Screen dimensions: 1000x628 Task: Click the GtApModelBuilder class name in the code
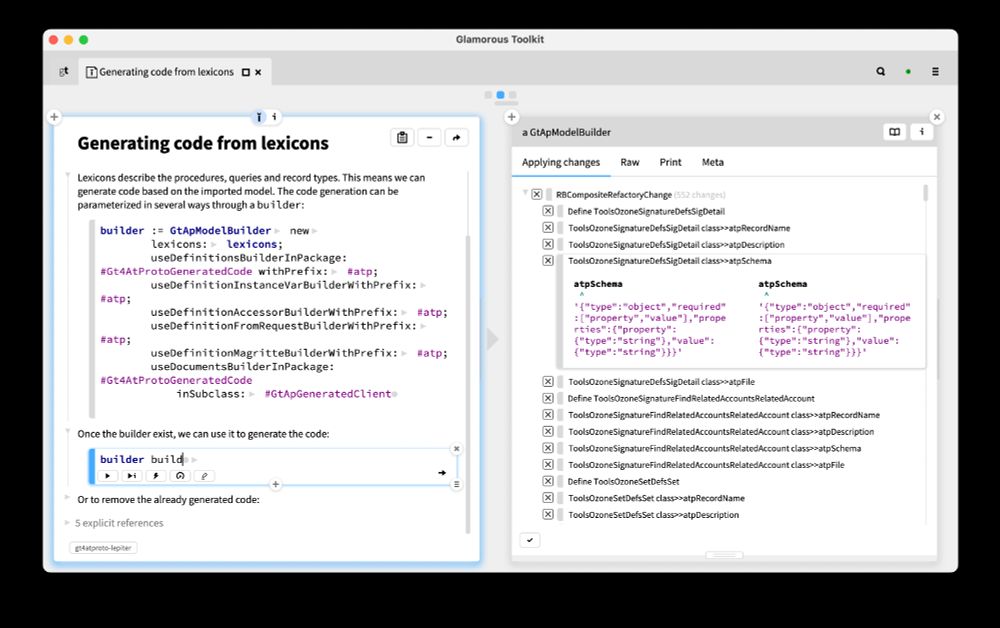[x=220, y=231]
